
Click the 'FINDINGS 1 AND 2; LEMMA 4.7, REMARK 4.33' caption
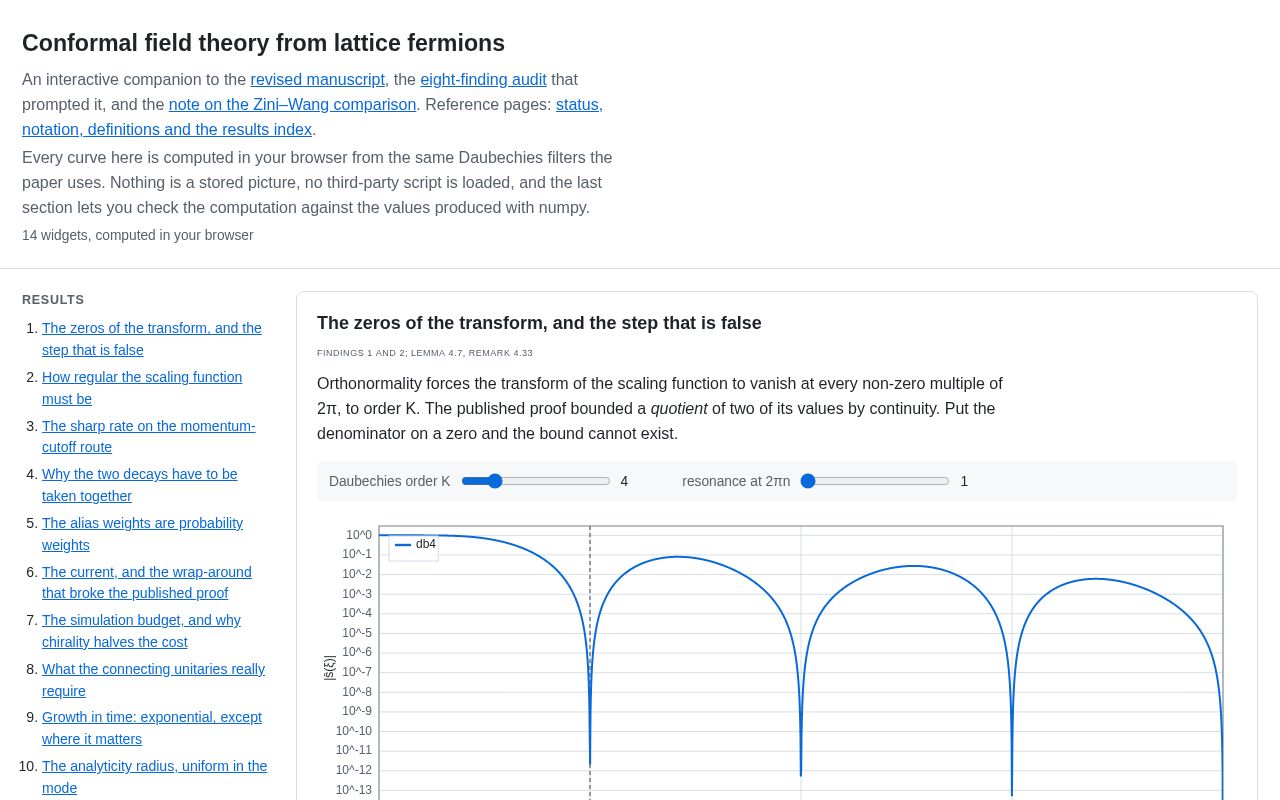tap(425, 353)
